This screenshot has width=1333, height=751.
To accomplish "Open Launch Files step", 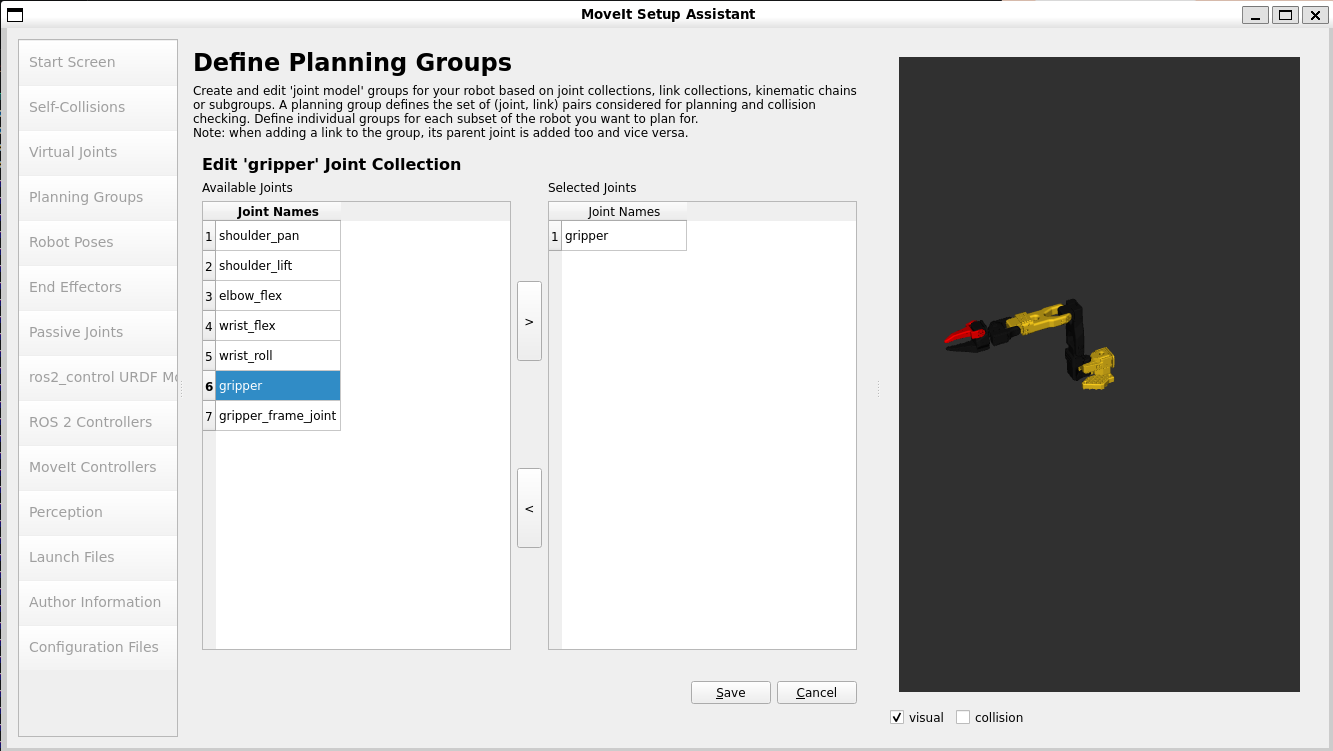I will 98,557.
